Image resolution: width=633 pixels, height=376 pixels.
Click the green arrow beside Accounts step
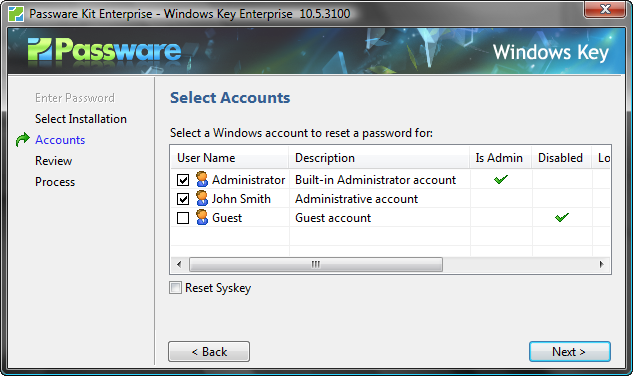pyautogui.click(x=23, y=140)
